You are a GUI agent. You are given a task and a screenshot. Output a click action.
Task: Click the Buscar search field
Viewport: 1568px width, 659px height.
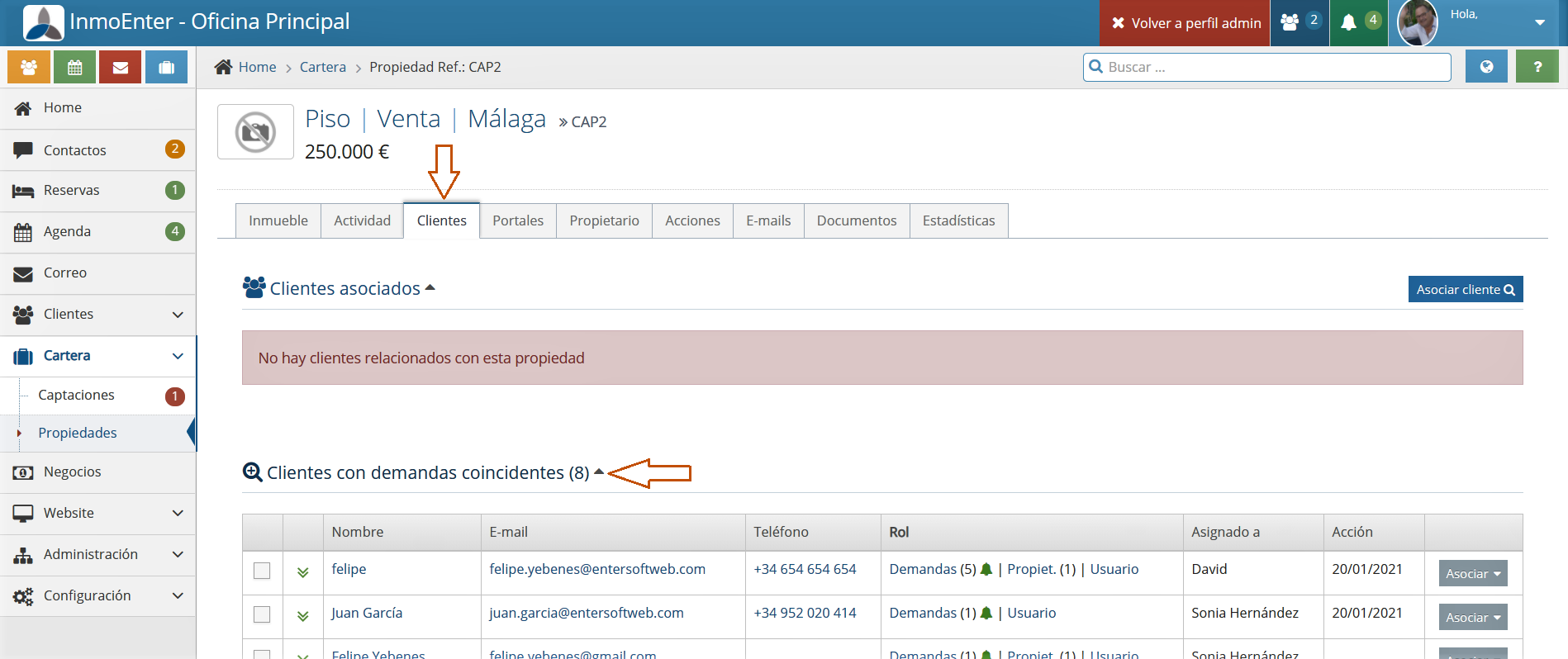(x=1267, y=67)
